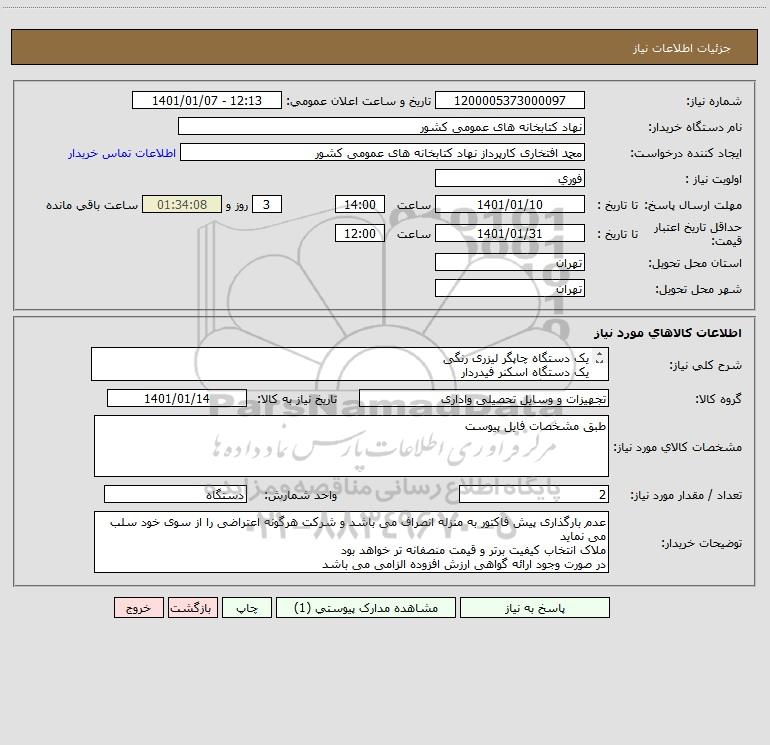Click the 'خروج' exit button
770x745 pixels.
pos(138,608)
